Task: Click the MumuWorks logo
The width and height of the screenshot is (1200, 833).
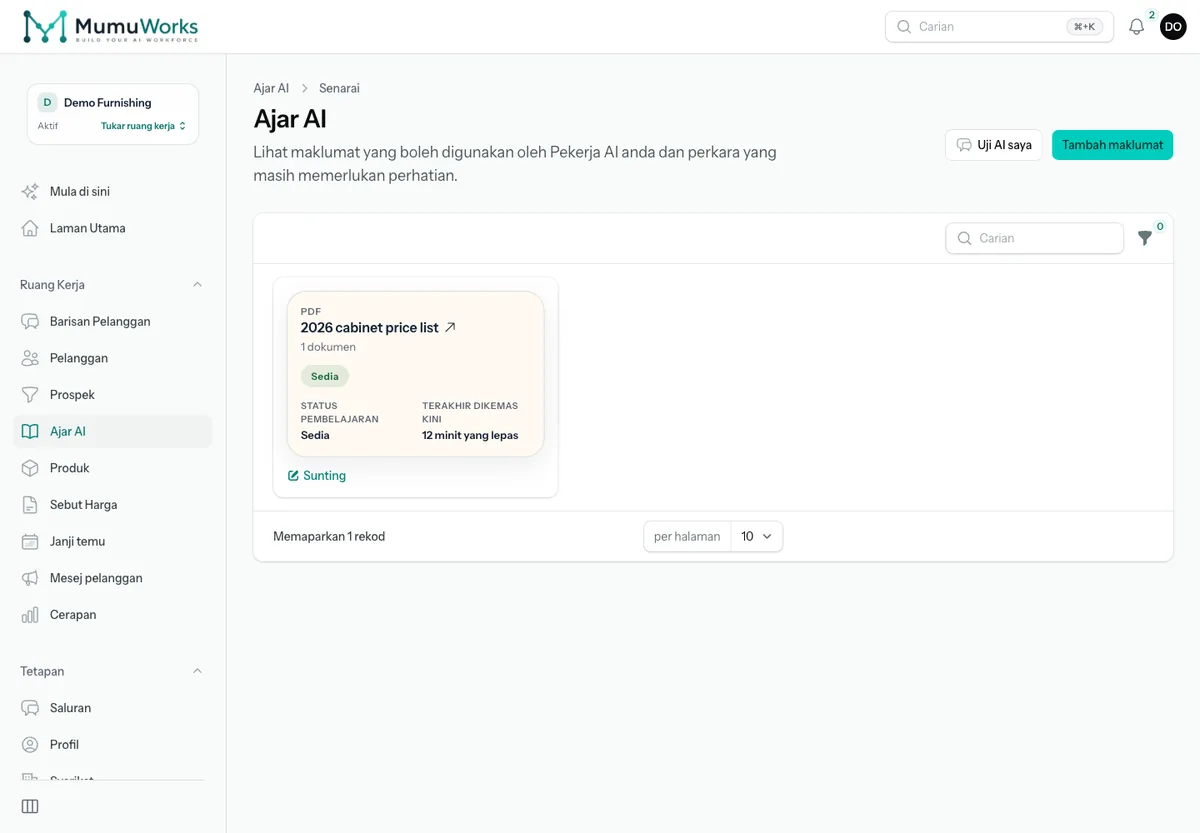Action: [111, 27]
